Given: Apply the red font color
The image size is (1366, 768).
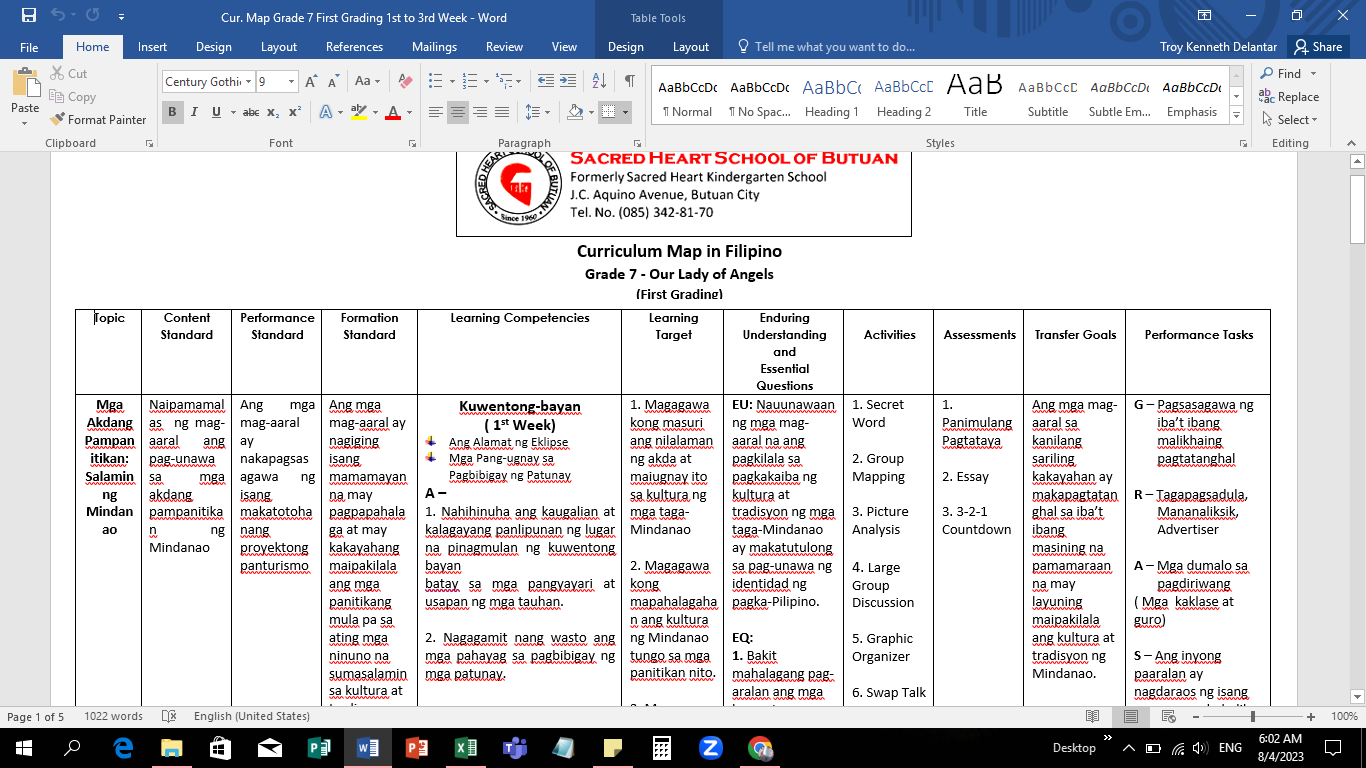Looking at the screenshot, I should (x=393, y=113).
